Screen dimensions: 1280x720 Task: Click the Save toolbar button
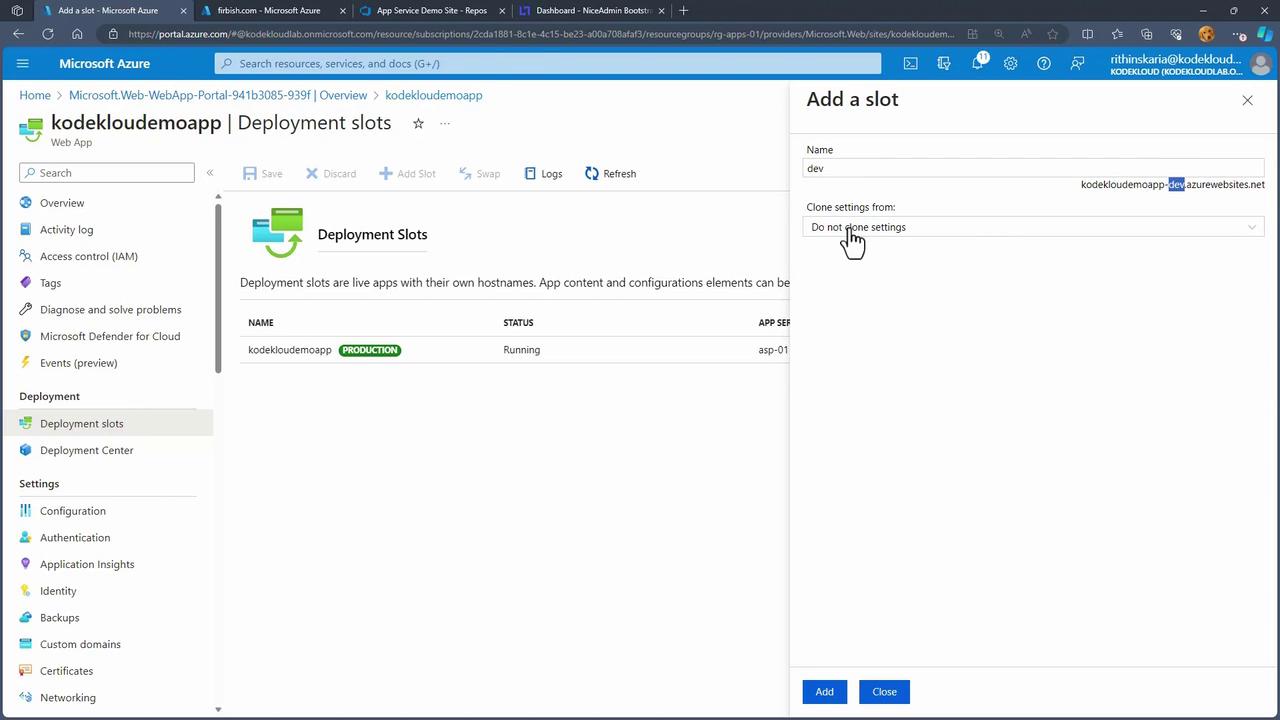coord(263,173)
